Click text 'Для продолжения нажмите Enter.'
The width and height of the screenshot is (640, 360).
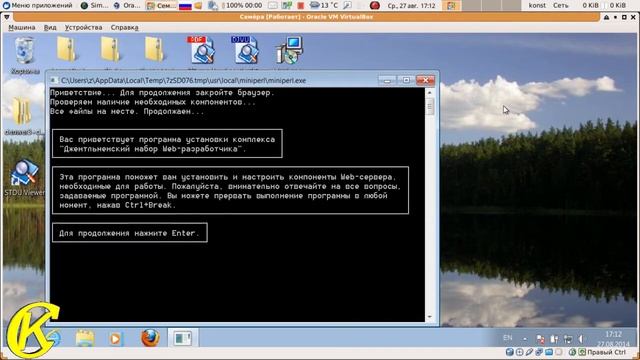tap(129, 233)
